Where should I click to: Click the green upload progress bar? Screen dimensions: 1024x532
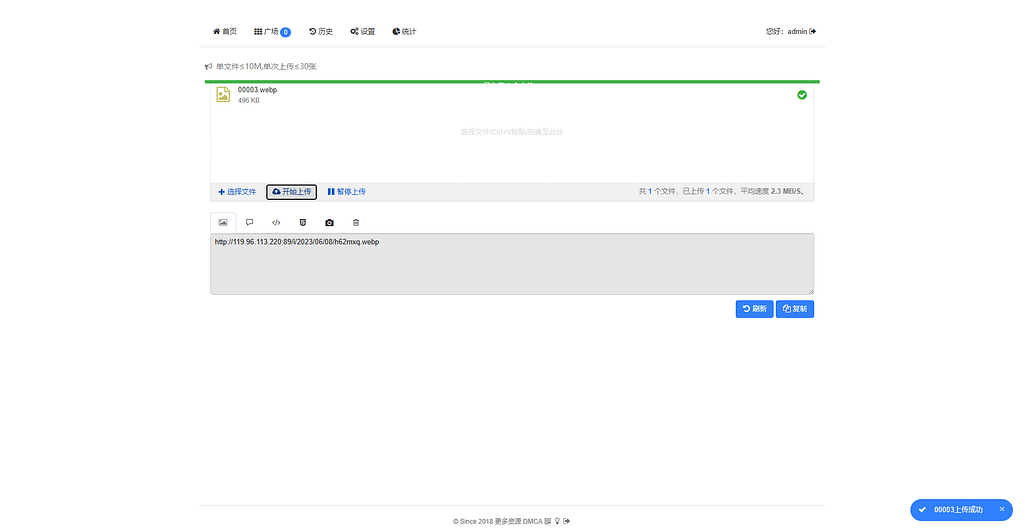(512, 82)
